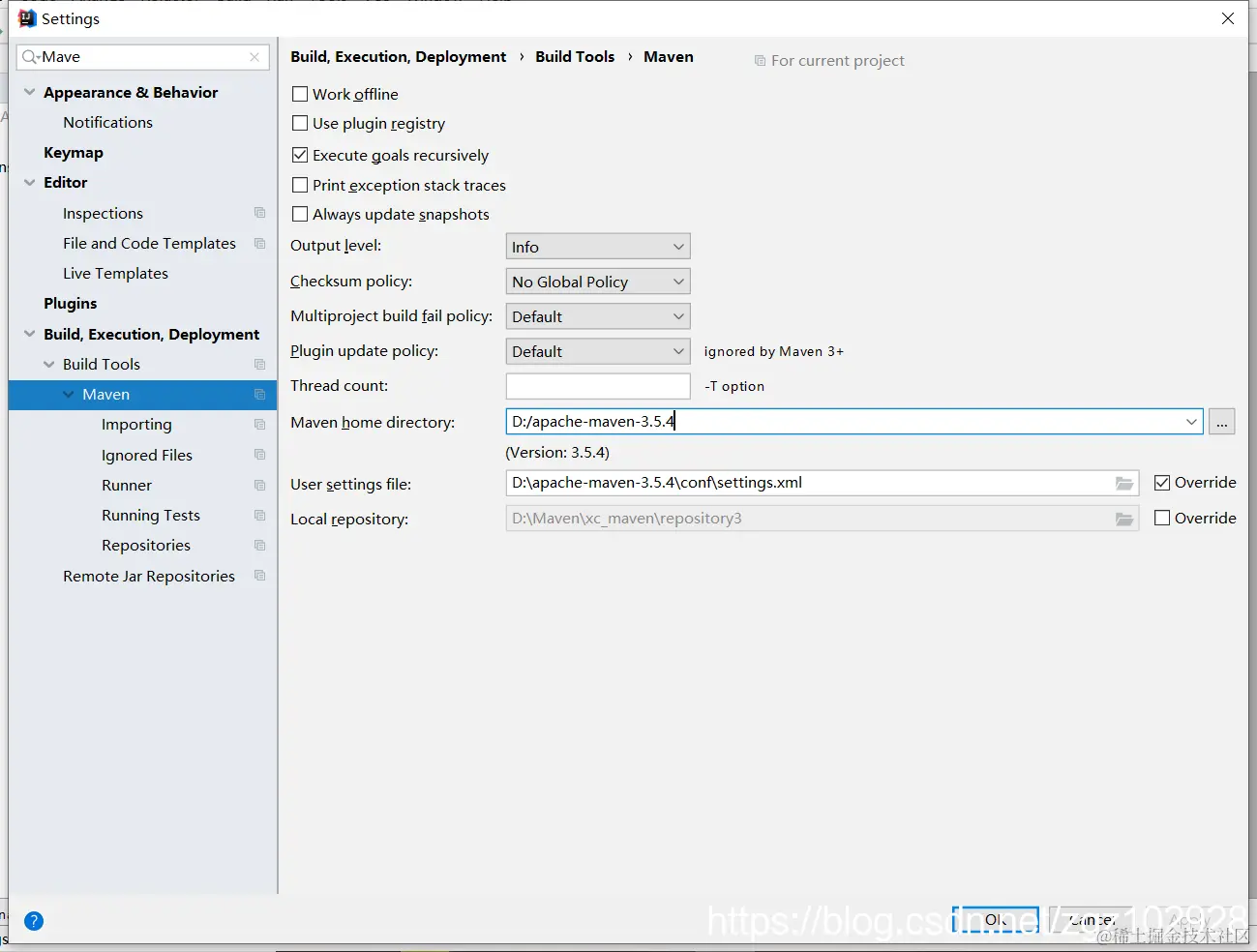Open the blue help question mark icon

tap(34, 921)
